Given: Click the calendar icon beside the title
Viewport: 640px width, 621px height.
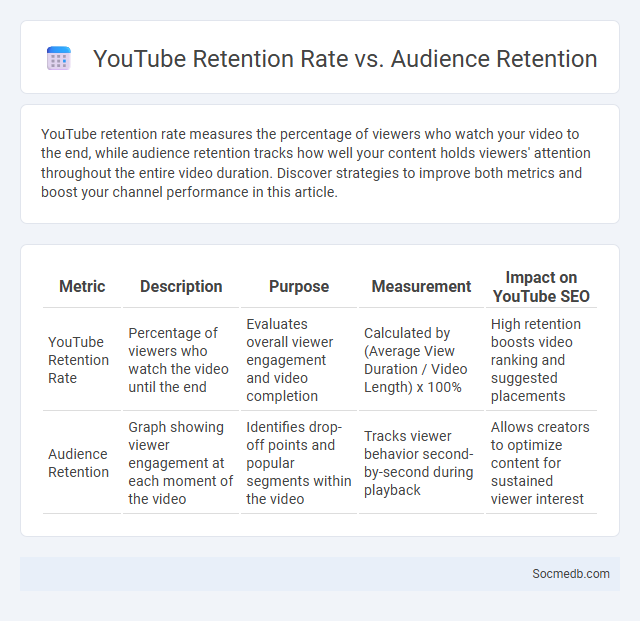Looking at the screenshot, I should 59,58.
